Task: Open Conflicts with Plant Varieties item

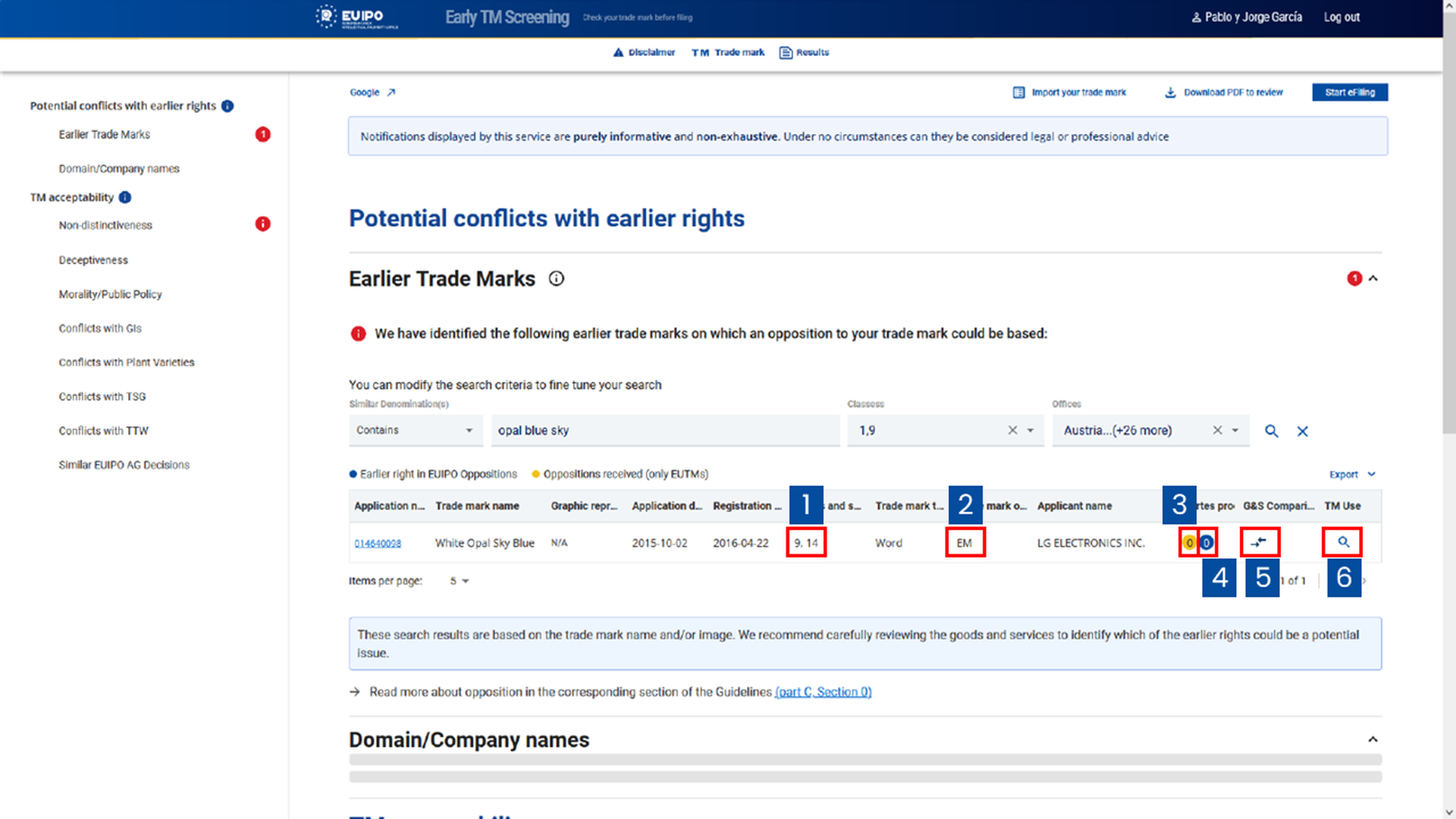Action: 127,362
